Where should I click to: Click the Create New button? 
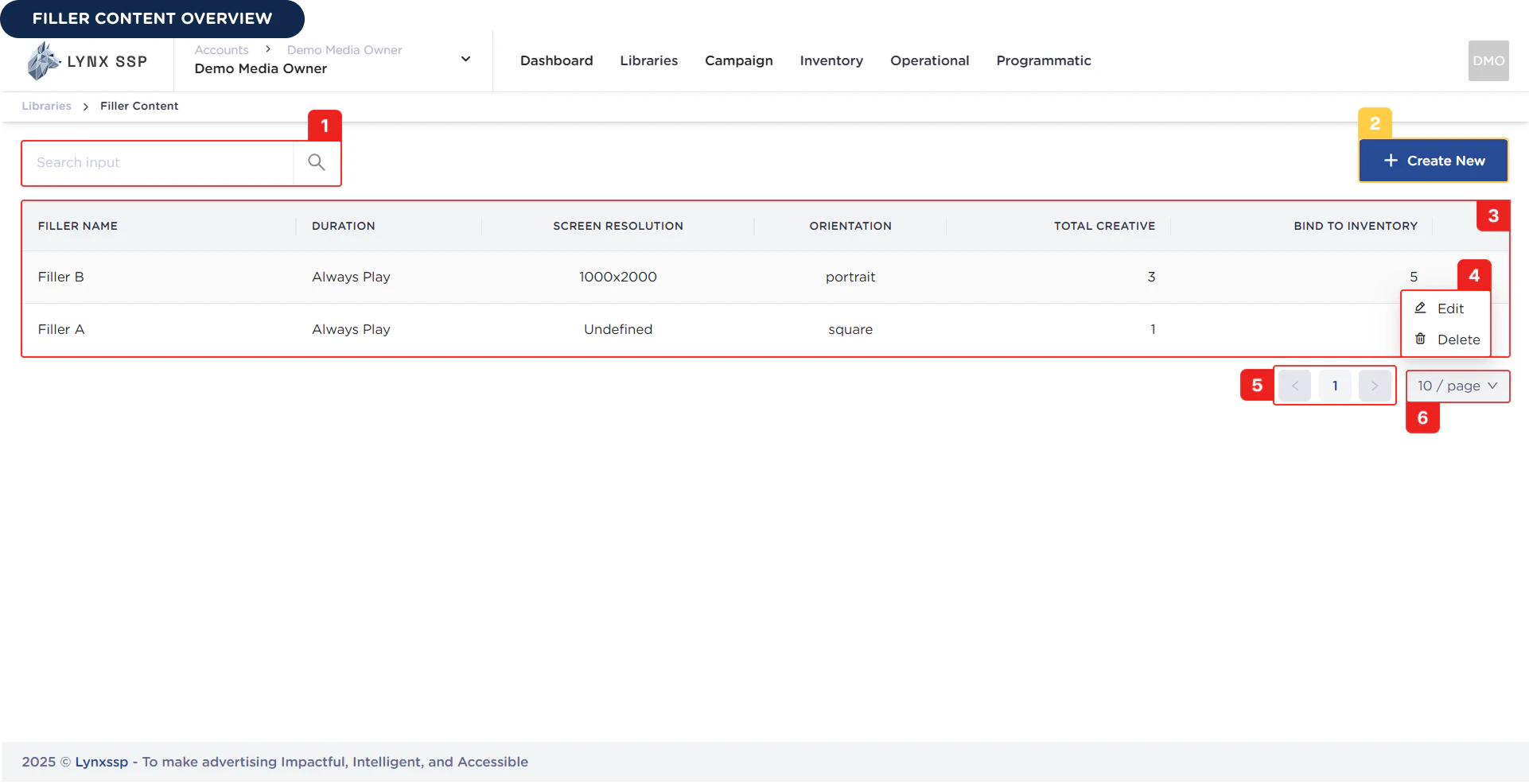(x=1433, y=161)
